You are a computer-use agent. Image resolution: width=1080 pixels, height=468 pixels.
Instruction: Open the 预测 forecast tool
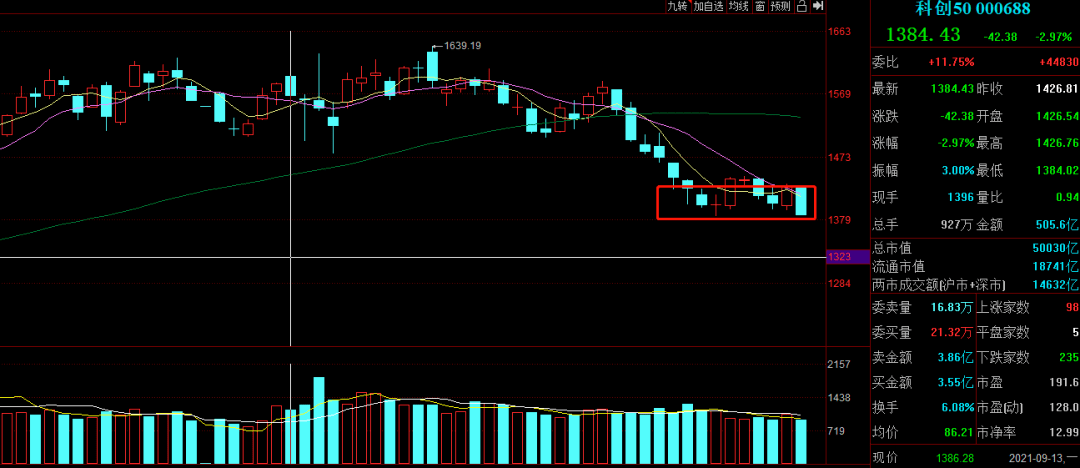point(780,7)
